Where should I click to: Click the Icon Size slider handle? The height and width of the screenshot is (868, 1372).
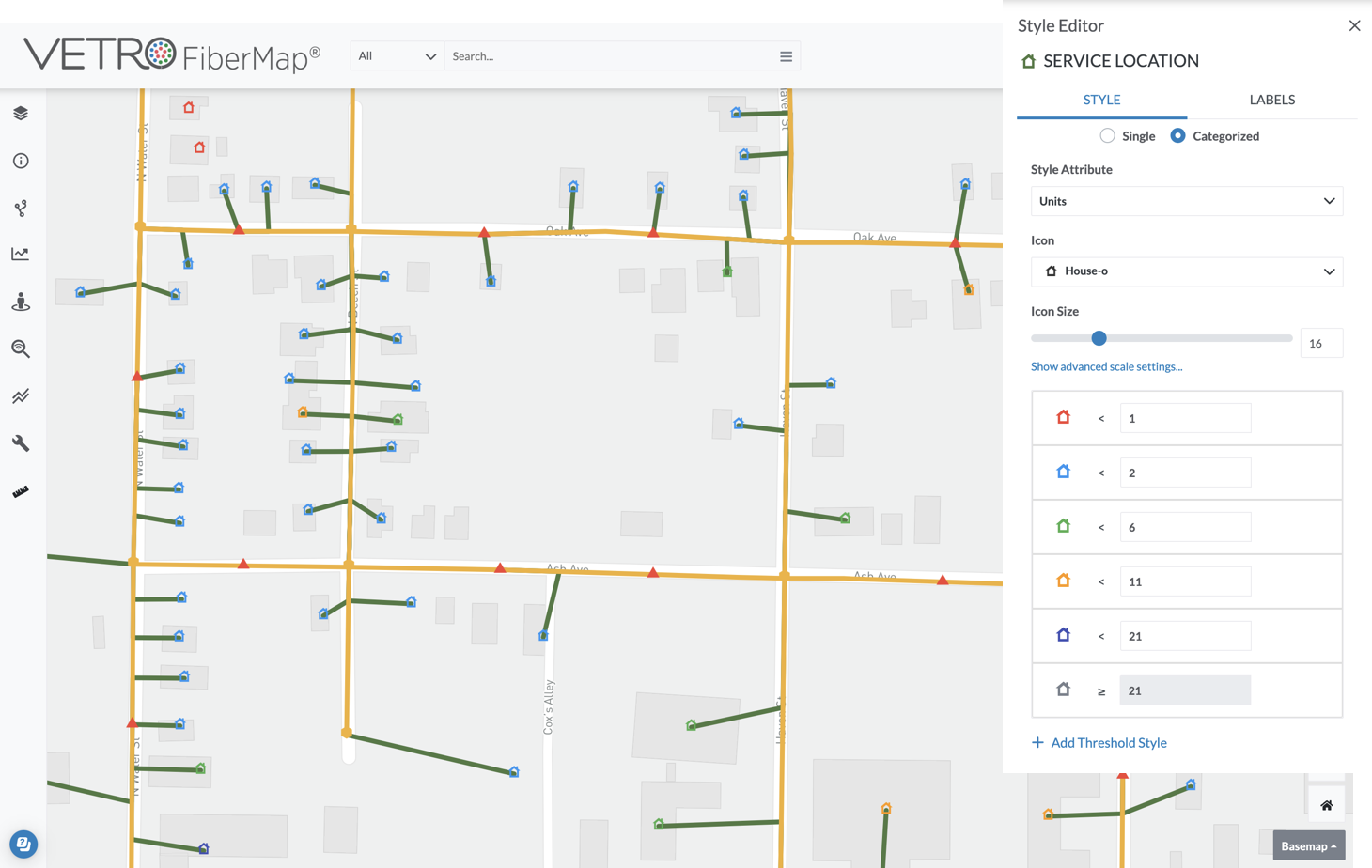click(1099, 338)
